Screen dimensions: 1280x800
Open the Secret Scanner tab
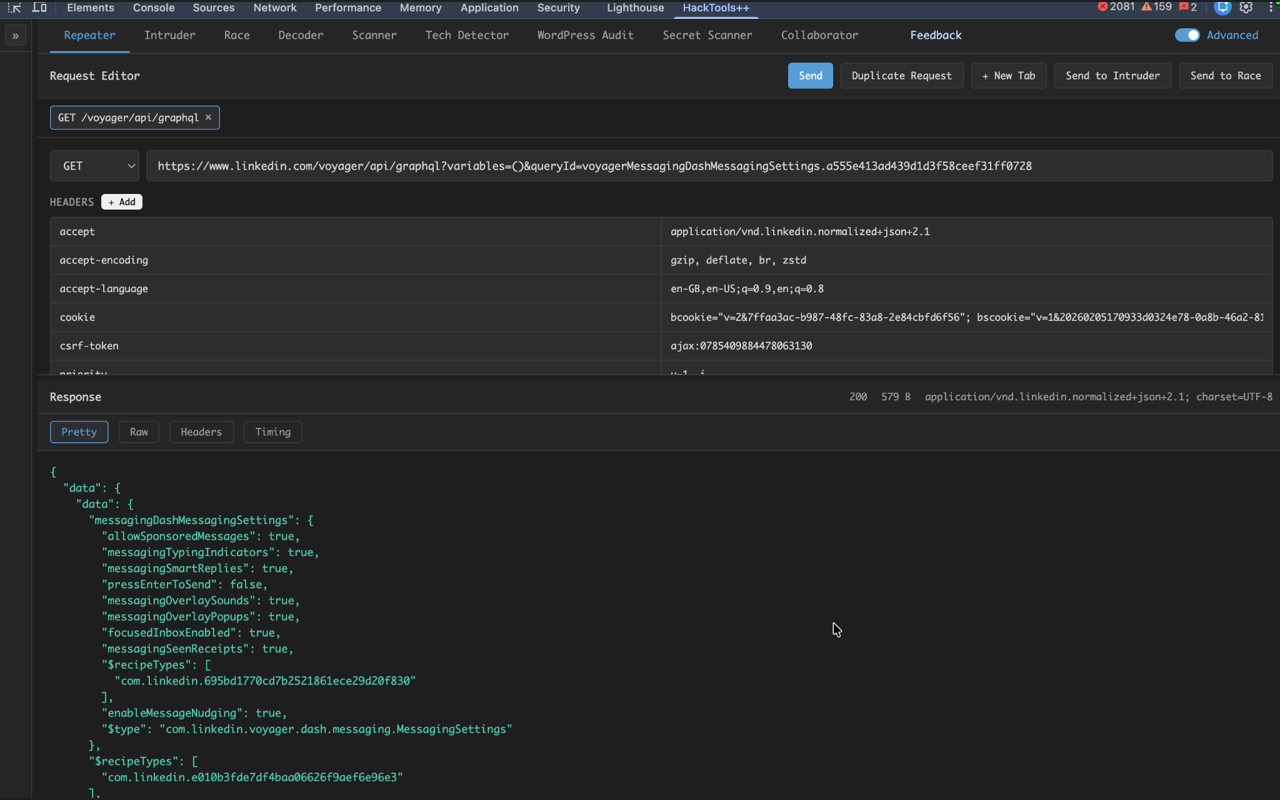tap(708, 35)
